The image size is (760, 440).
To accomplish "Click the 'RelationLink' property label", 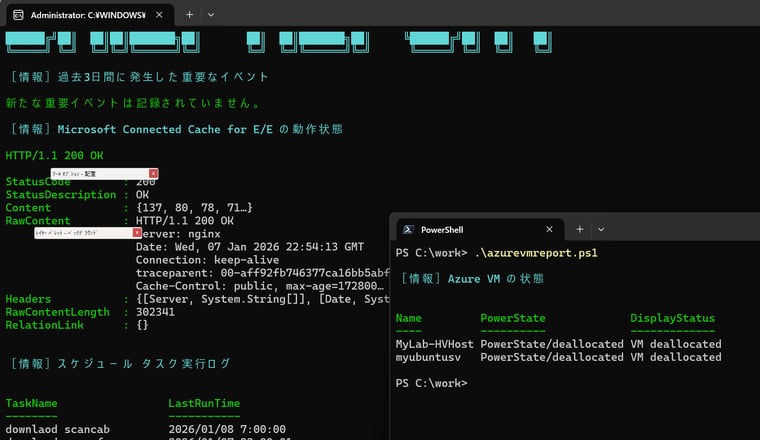I will click(x=44, y=325).
